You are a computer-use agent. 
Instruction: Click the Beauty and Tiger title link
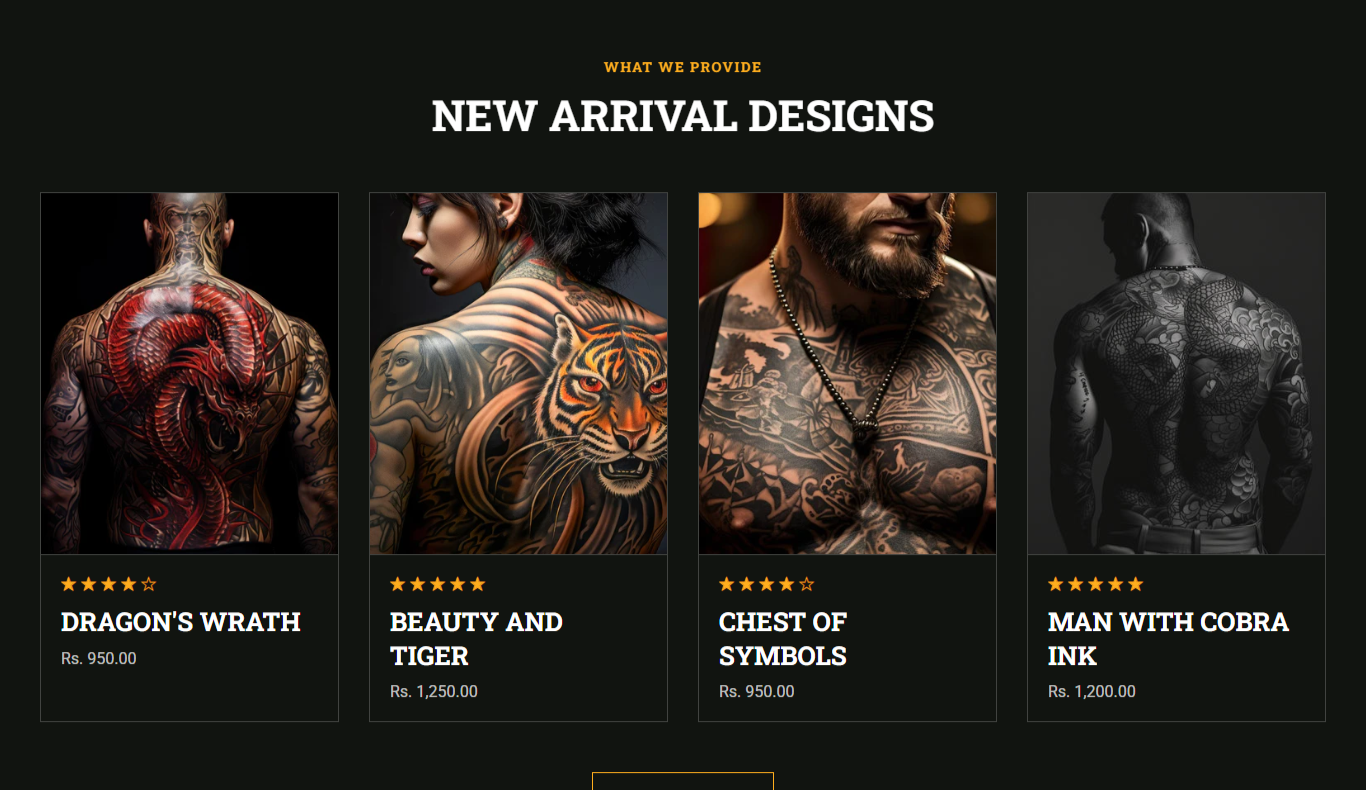tap(476, 639)
